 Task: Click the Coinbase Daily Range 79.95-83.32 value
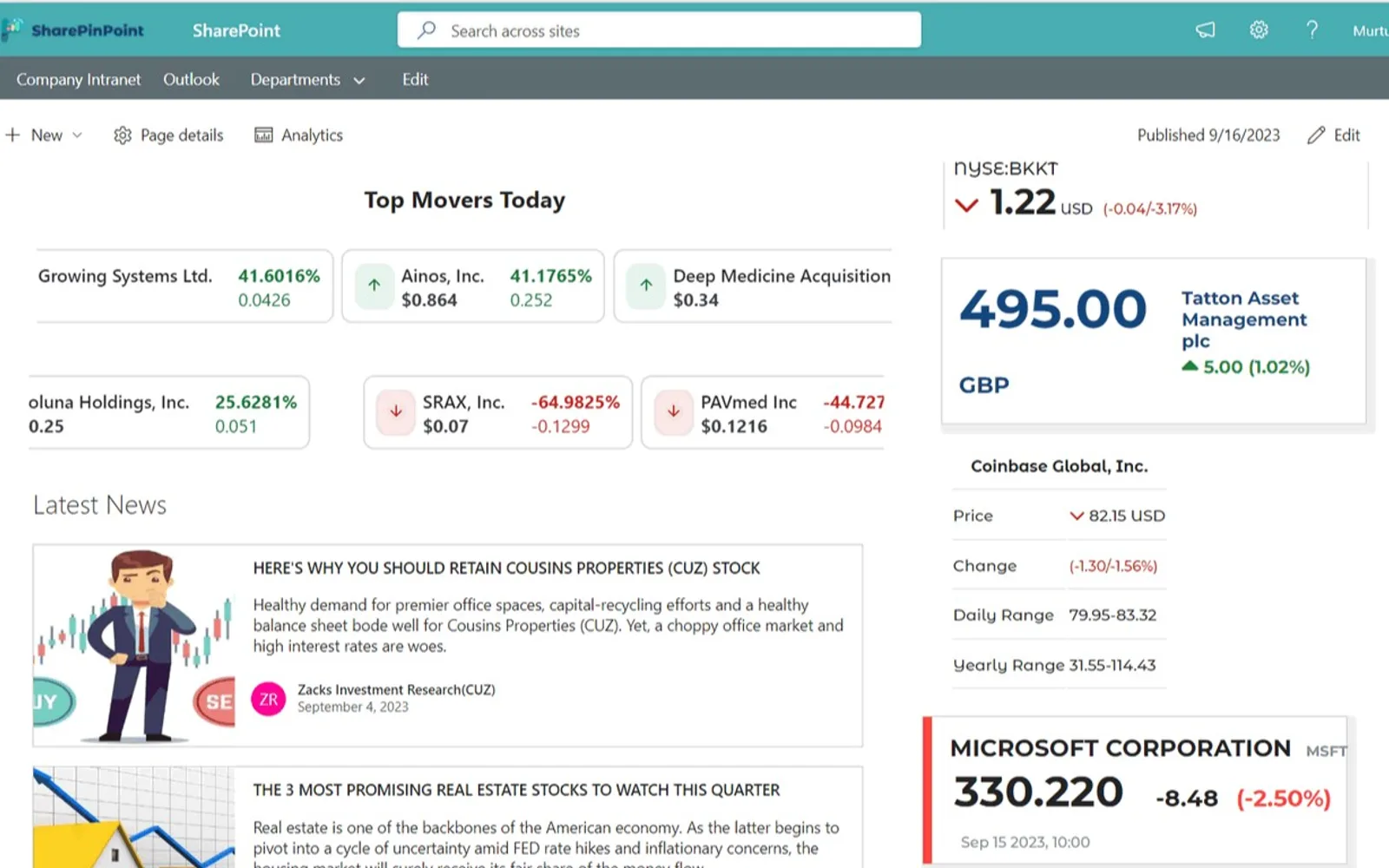1112,615
